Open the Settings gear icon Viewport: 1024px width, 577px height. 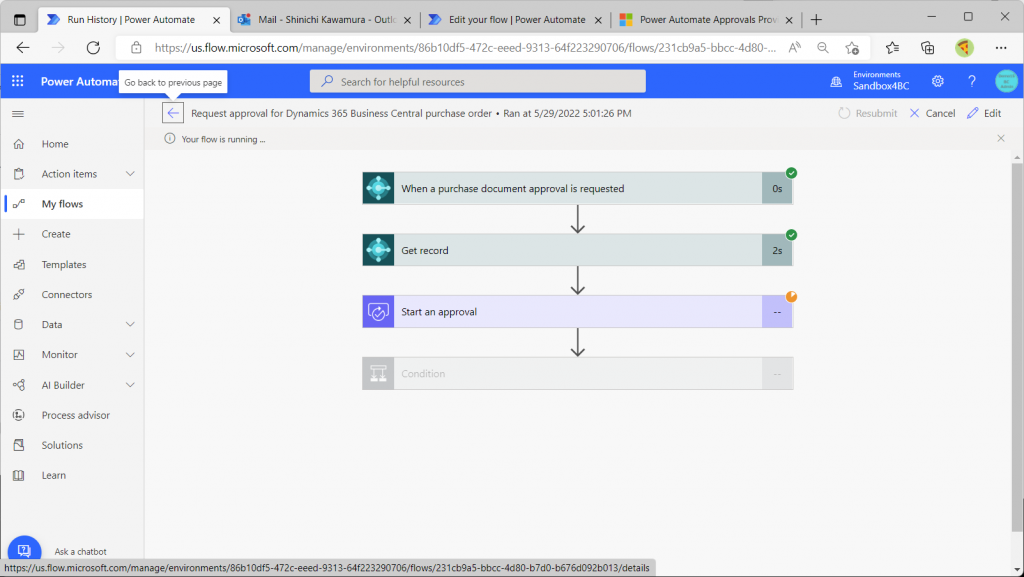click(x=938, y=81)
